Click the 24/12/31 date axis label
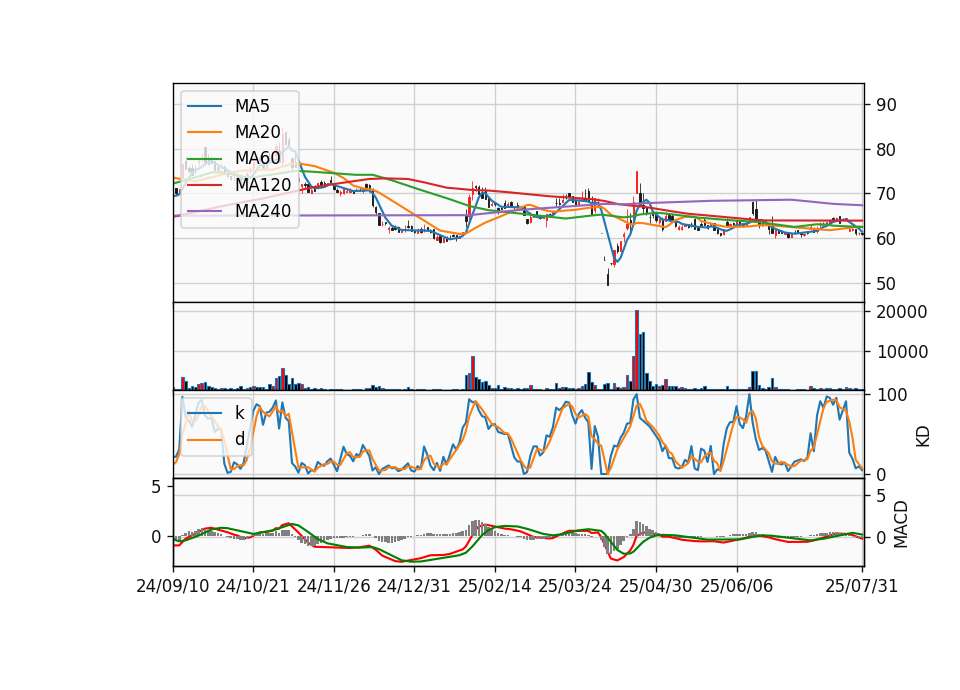The width and height of the screenshot is (960, 690). tap(414, 586)
